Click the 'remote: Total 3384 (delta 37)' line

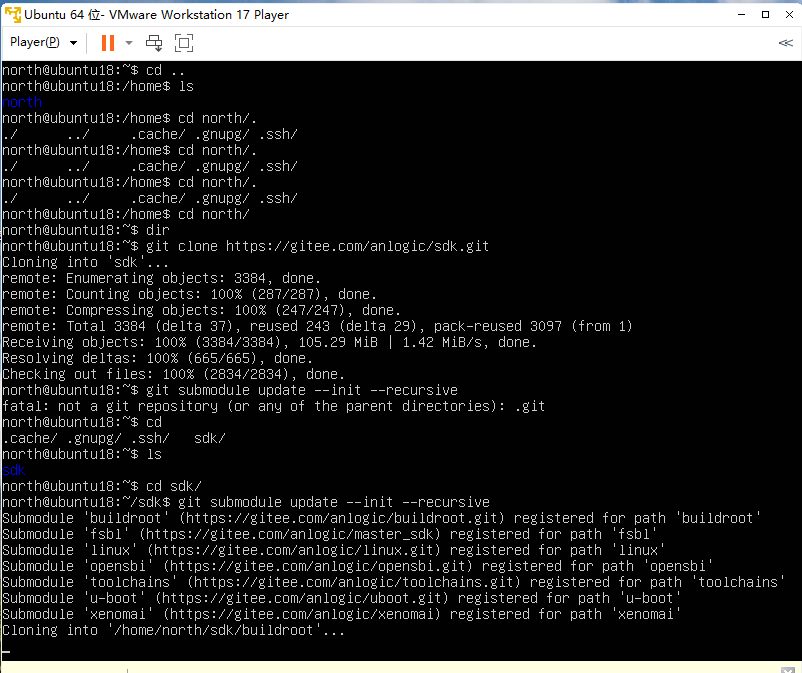[x=317, y=326]
